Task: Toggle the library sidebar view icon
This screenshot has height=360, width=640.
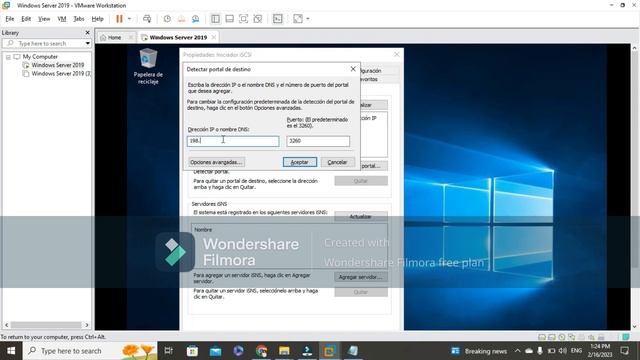Action: pos(215,19)
